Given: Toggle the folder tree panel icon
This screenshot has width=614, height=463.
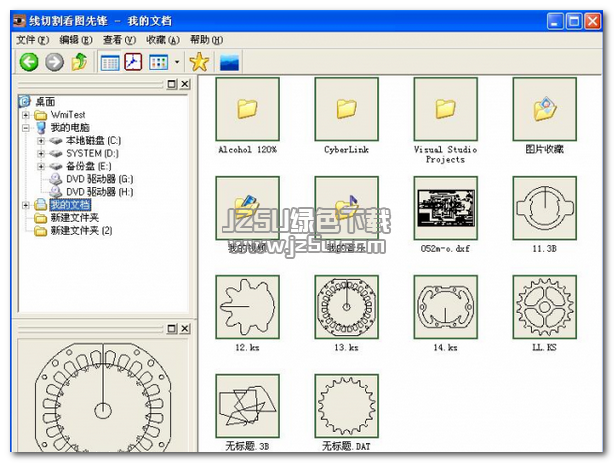Looking at the screenshot, I should click(x=110, y=62).
